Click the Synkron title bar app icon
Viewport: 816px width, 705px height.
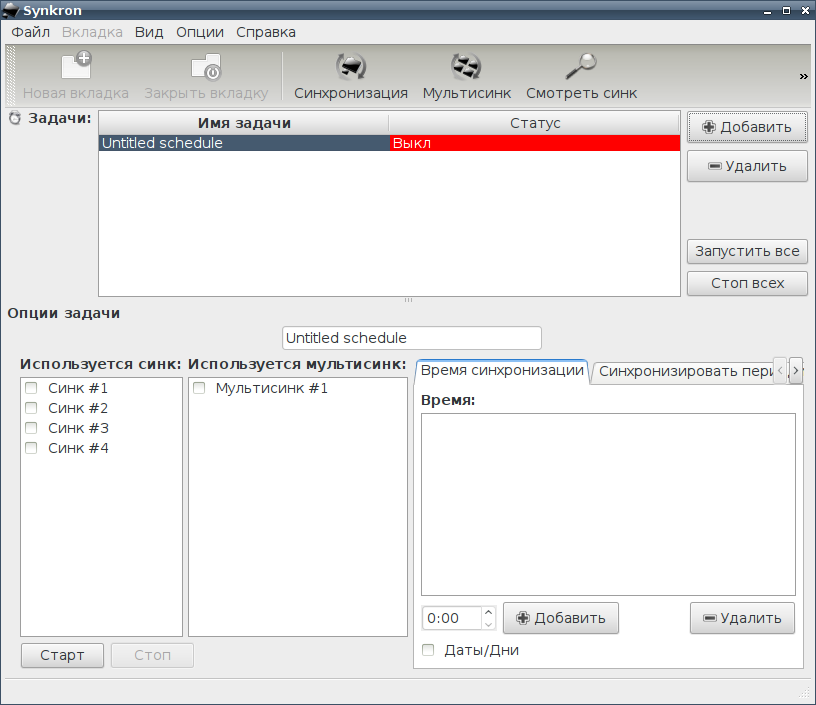[x=11, y=10]
